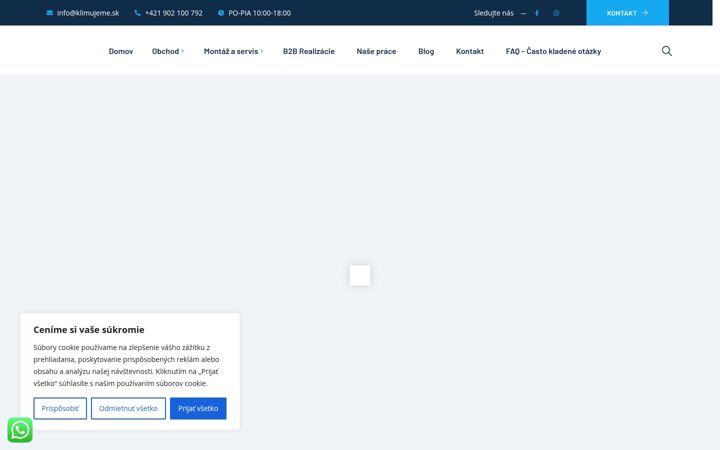
Task: Accept cookies with Prijať všetko
Action: [x=198, y=408]
